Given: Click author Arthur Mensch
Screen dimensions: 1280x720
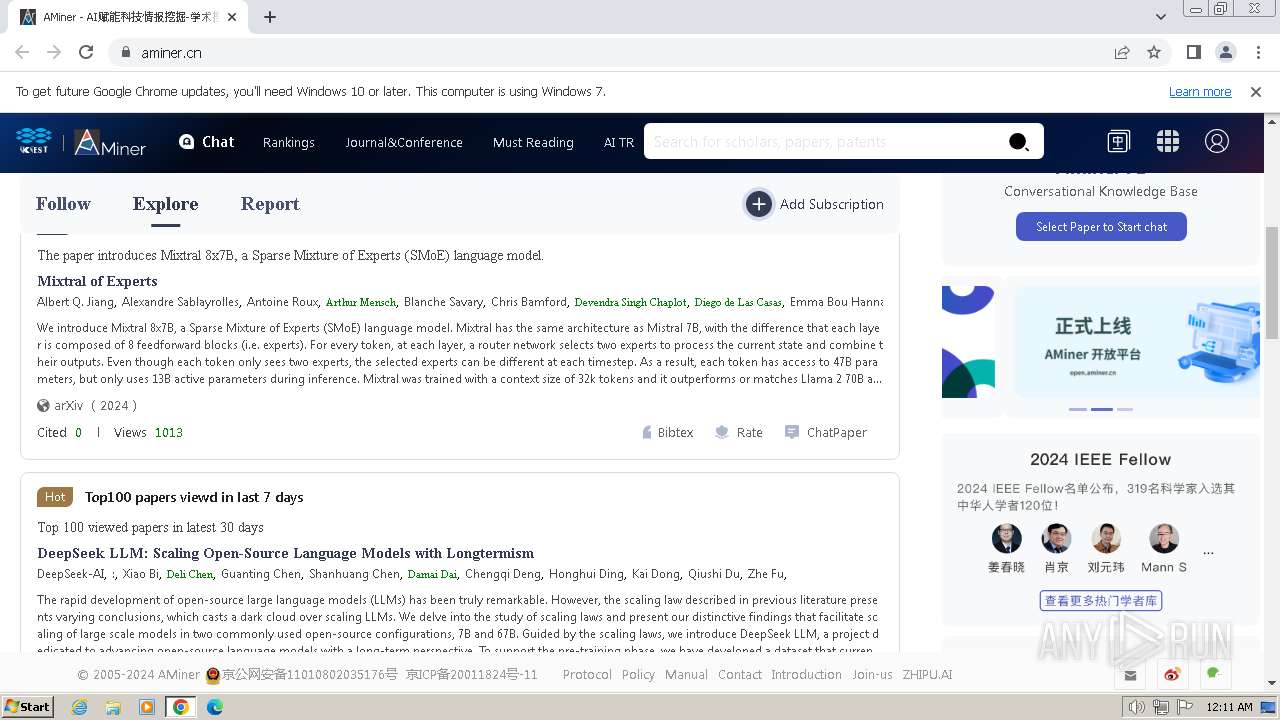Looking at the screenshot, I should 361,302.
